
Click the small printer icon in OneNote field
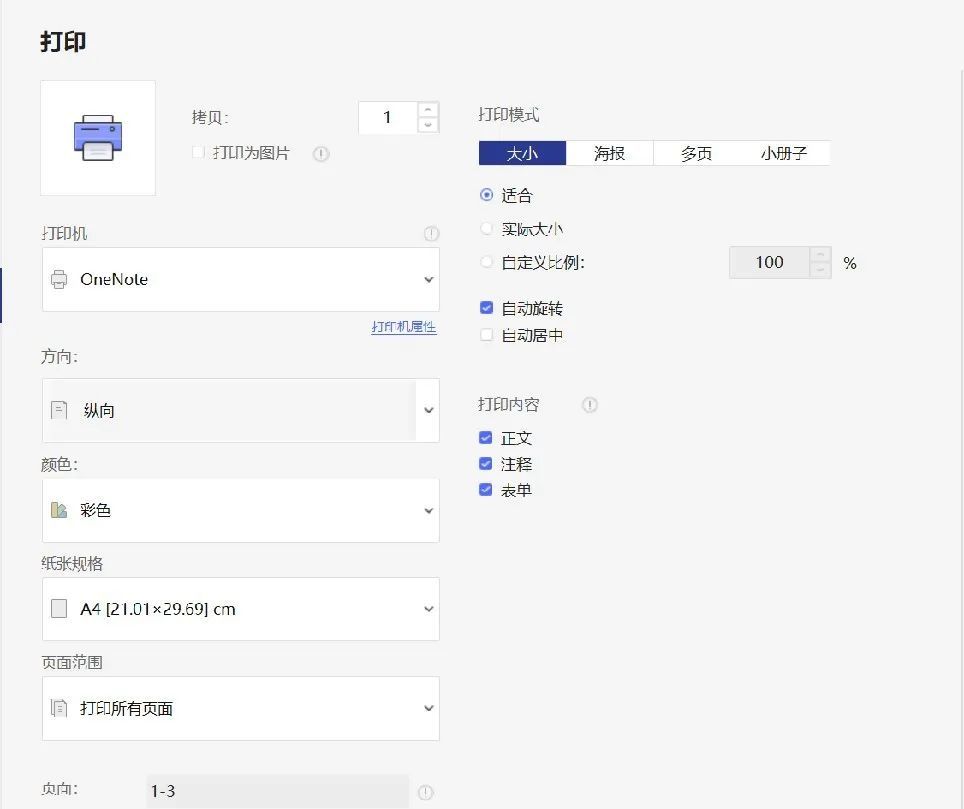pos(59,279)
